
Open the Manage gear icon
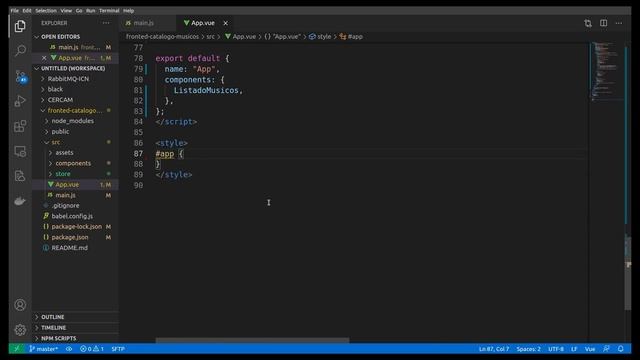point(20,330)
